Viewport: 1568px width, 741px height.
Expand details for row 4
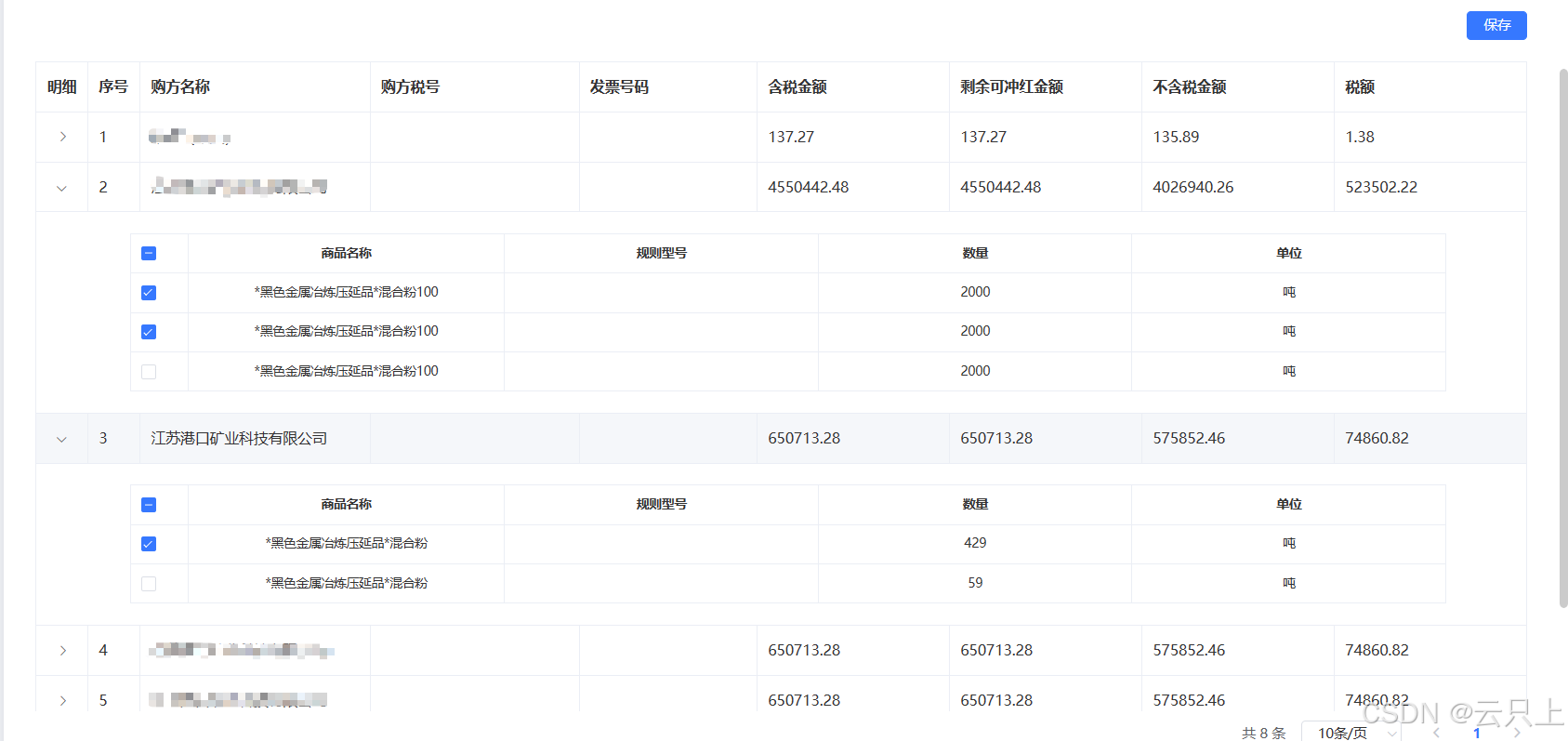(62, 651)
